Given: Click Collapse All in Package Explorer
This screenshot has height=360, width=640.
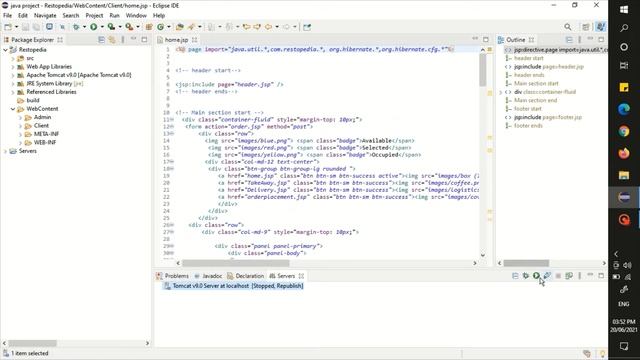Looking at the screenshot, I should [101, 40].
